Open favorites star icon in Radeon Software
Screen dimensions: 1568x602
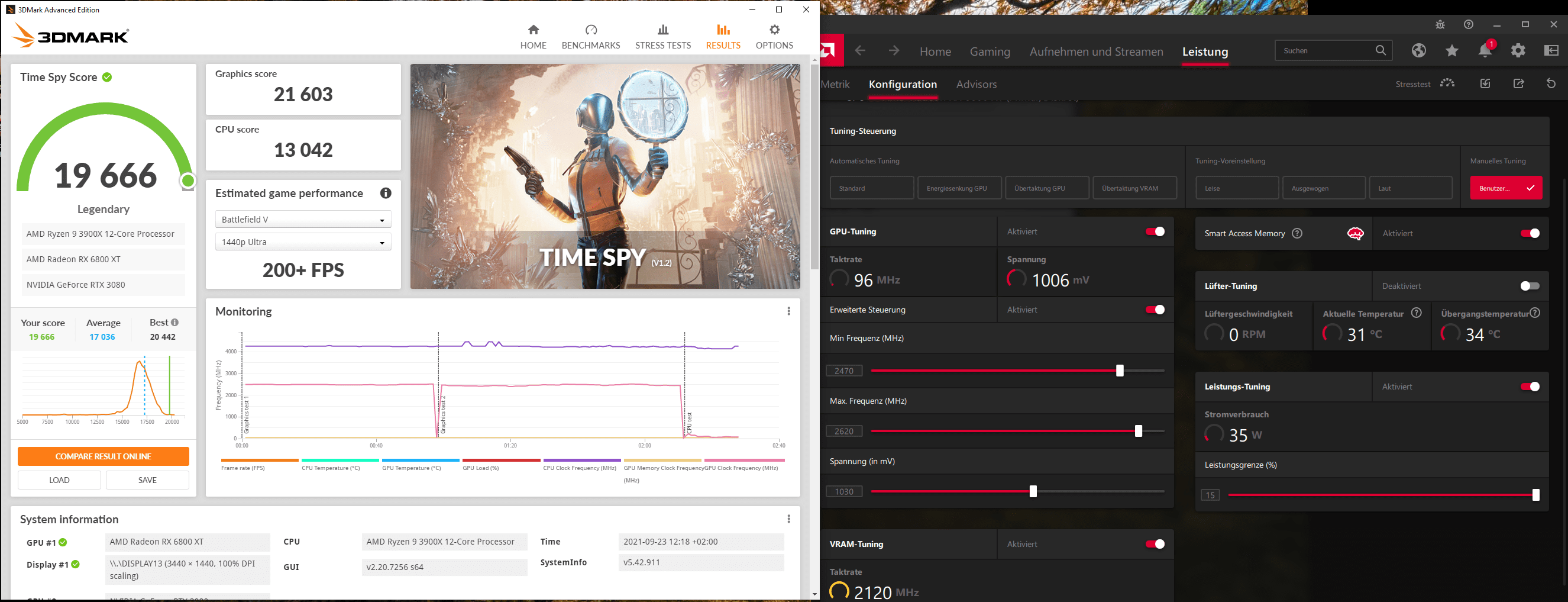(x=1451, y=50)
